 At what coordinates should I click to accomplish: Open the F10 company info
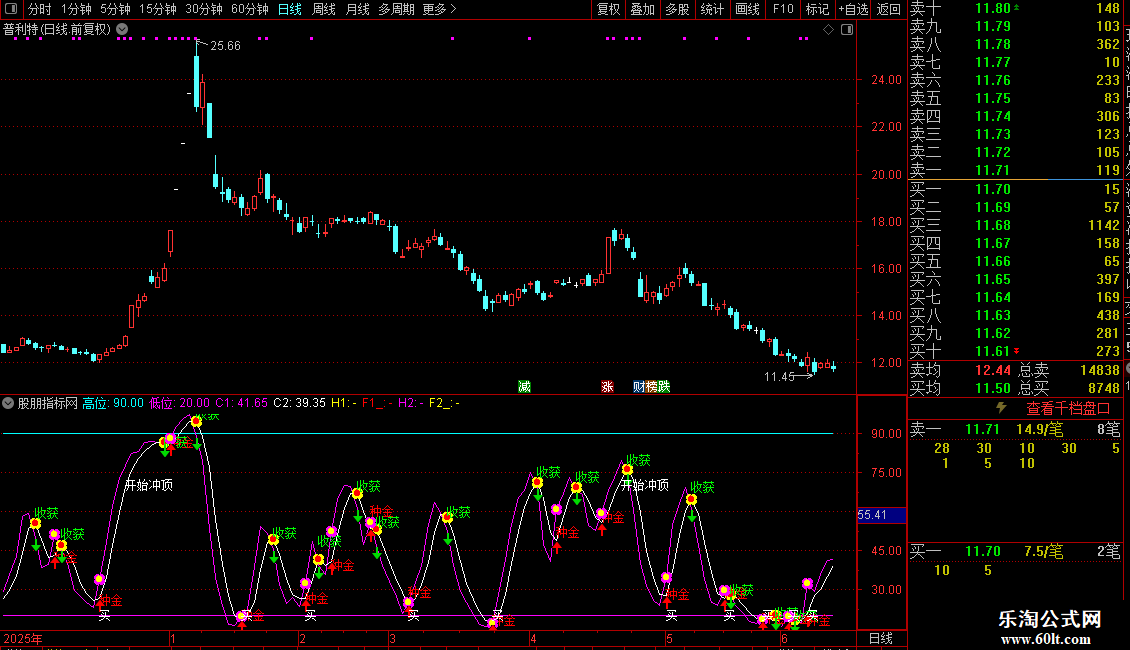[x=783, y=9]
